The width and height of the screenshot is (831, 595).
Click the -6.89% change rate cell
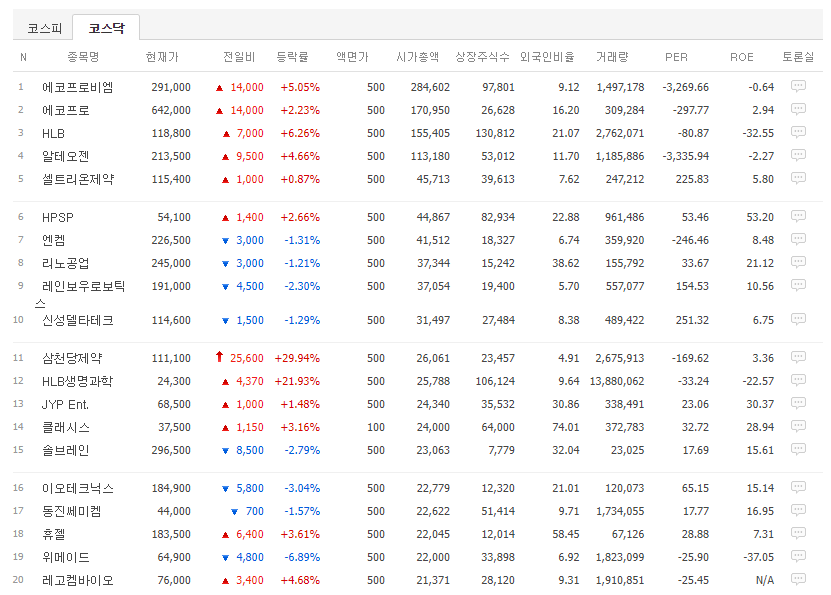pos(302,557)
